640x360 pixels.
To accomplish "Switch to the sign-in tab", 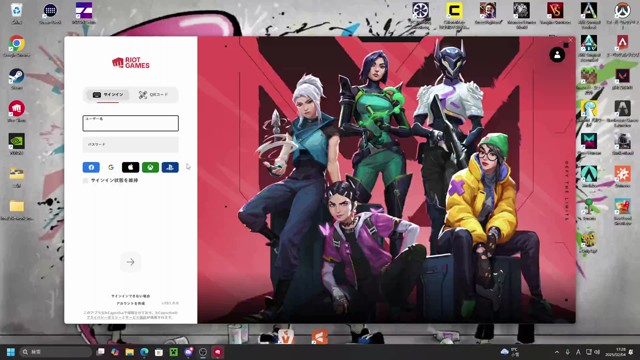I will coord(108,95).
